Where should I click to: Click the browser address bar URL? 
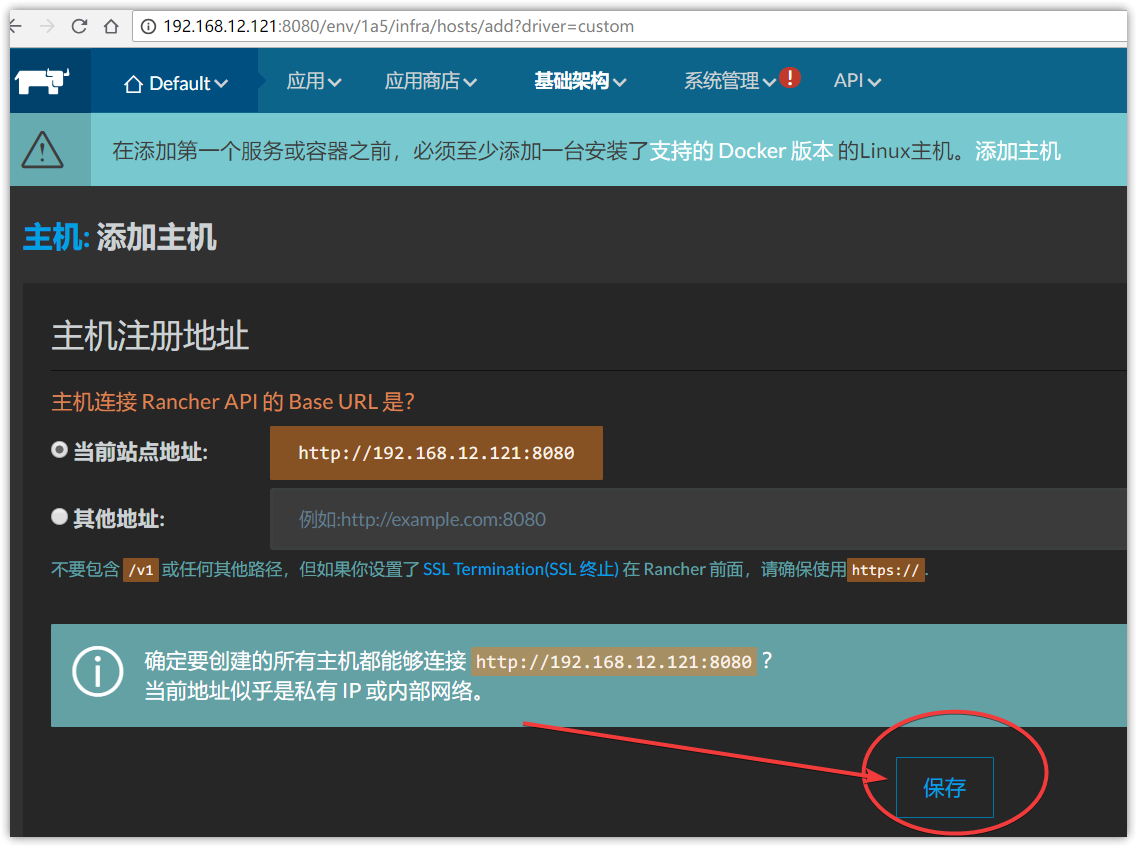point(399,26)
